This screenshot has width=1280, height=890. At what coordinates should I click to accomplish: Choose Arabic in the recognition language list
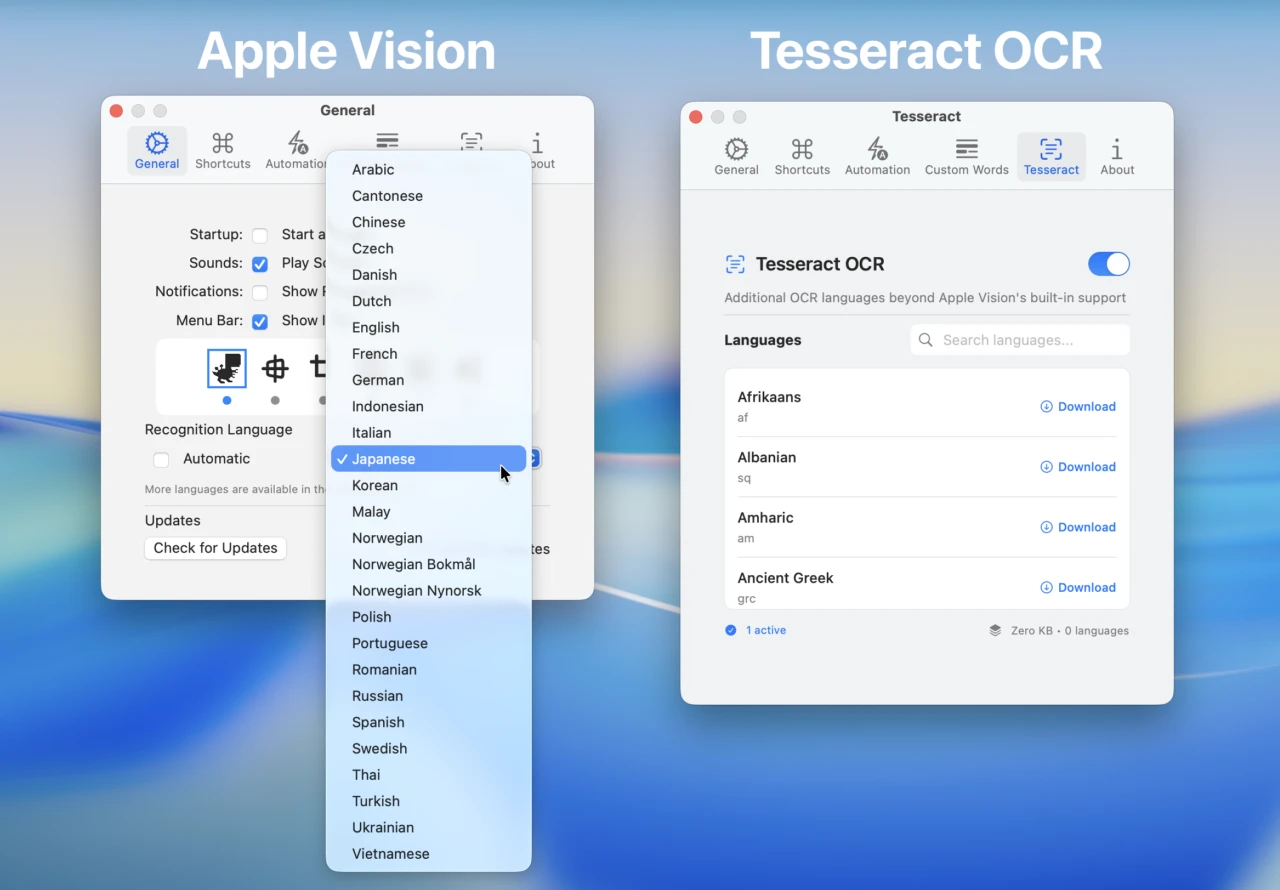pyautogui.click(x=372, y=169)
